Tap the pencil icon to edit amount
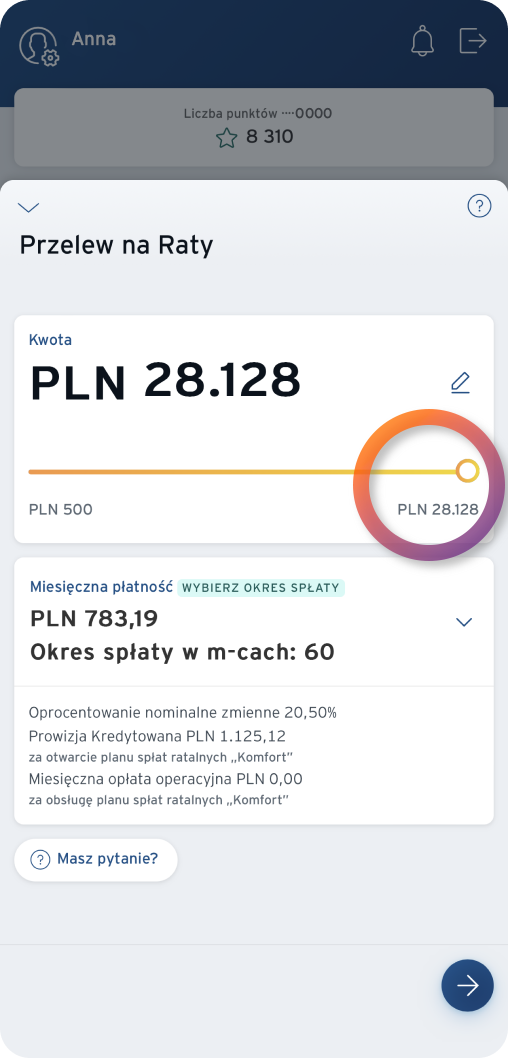Screen dimensions: 508x1058 (460, 383)
